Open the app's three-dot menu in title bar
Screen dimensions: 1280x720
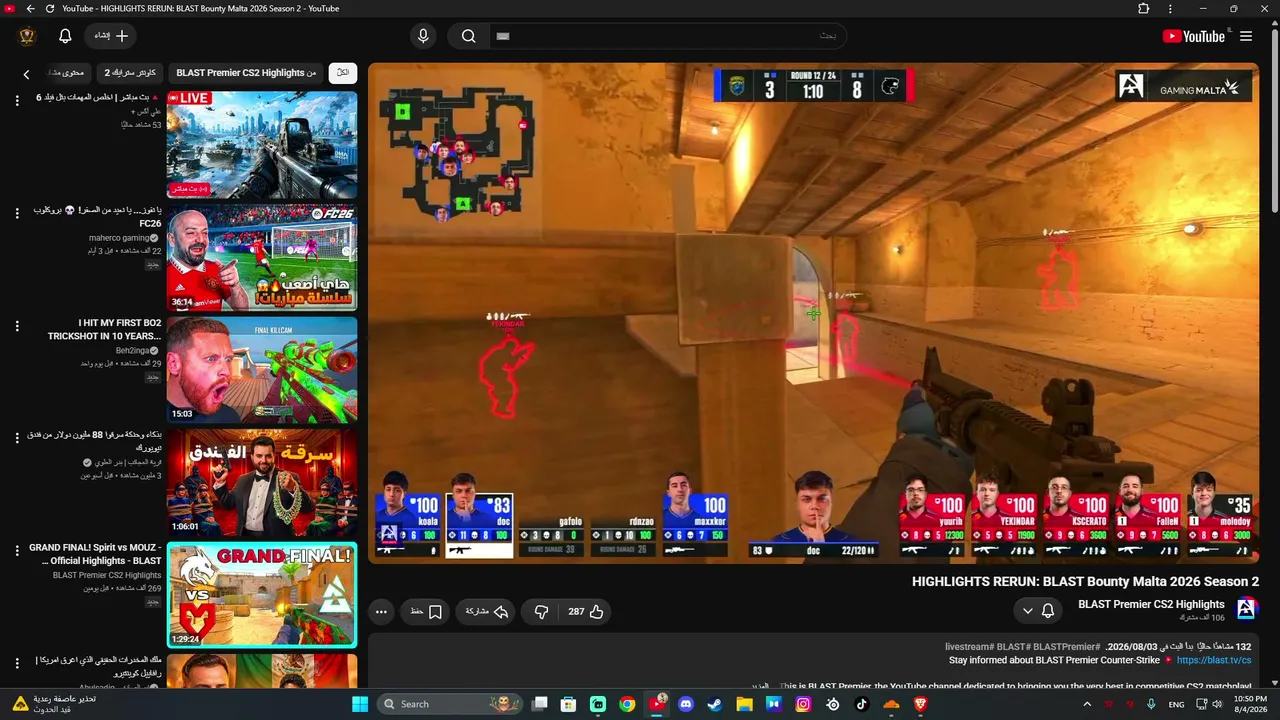point(1170,9)
